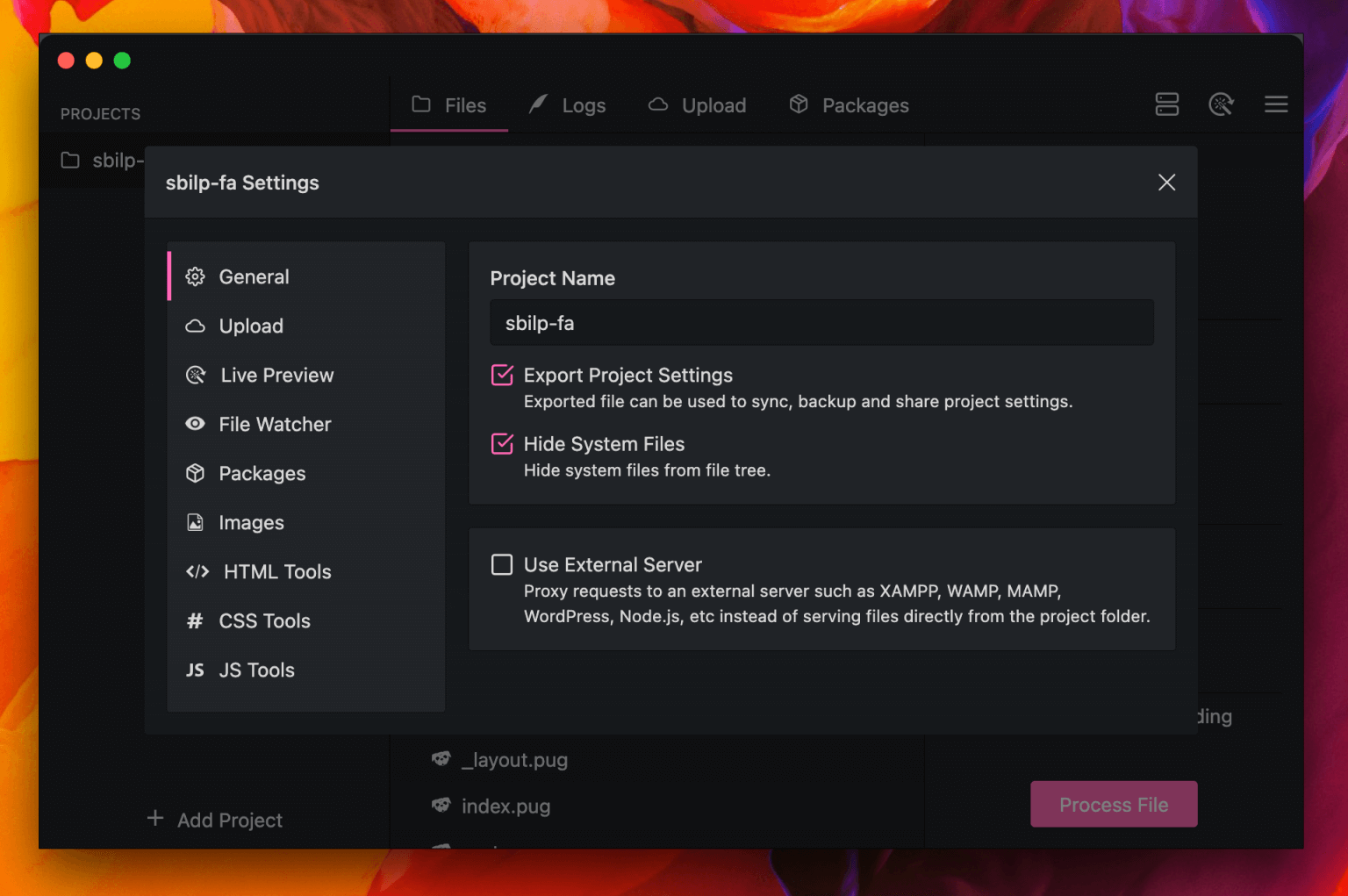1348x896 pixels.
Task: Click the server icon in top toolbar
Action: click(x=1166, y=104)
